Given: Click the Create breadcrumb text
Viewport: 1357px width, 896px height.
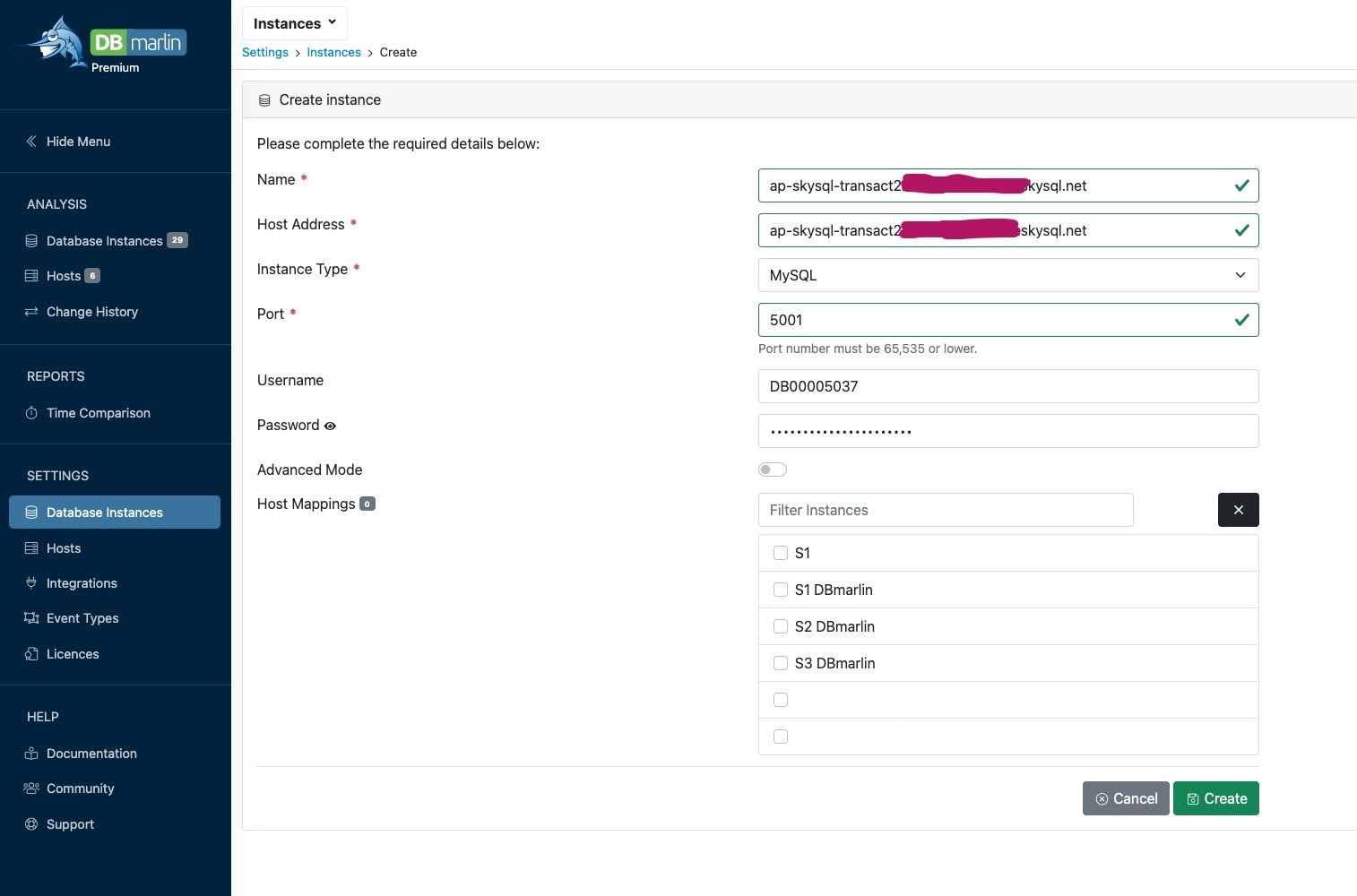Looking at the screenshot, I should point(398,52).
